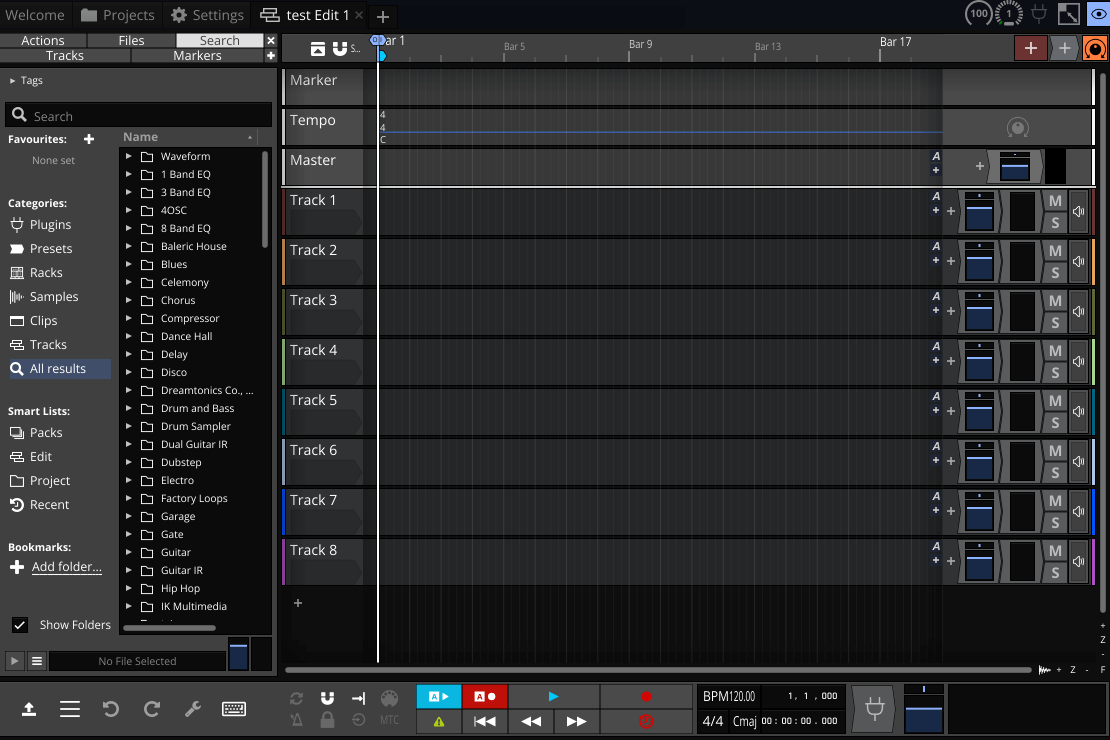This screenshot has height=740, width=1110.
Task: Click the computer keyboard icon
Action: (x=234, y=709)
